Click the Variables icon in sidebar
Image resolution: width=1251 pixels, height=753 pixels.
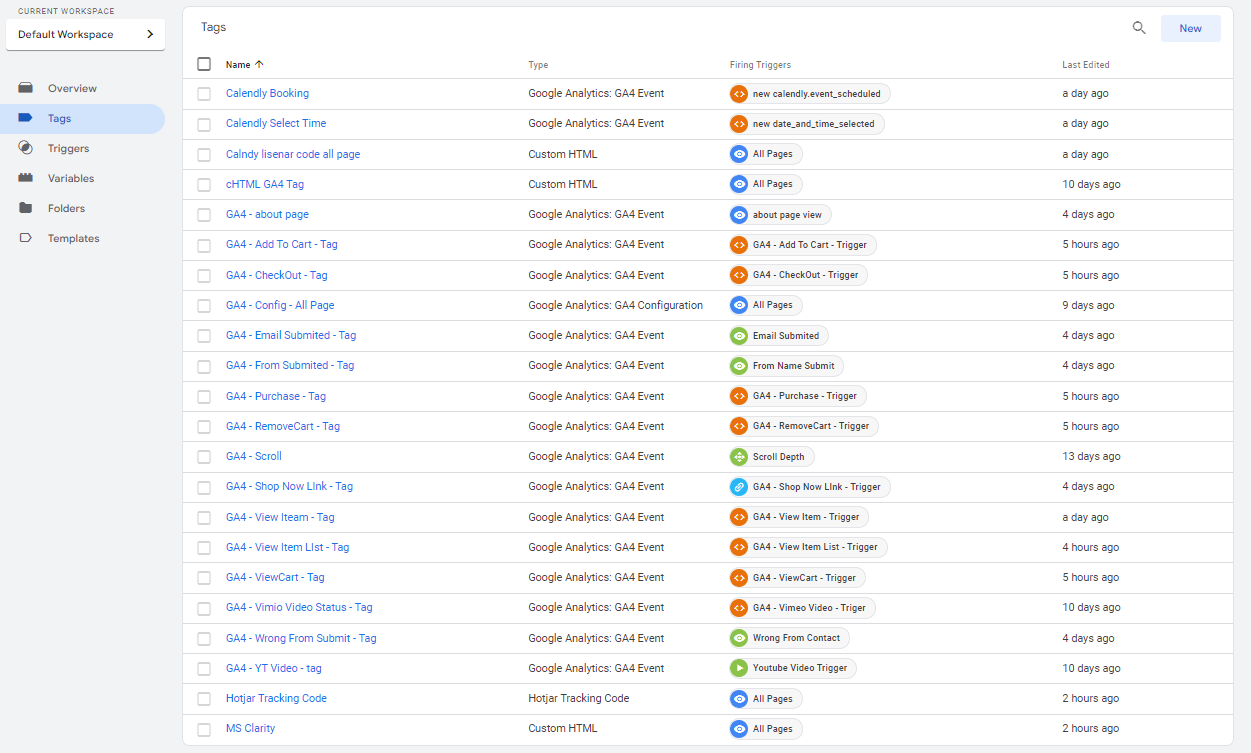pos(26,178)
